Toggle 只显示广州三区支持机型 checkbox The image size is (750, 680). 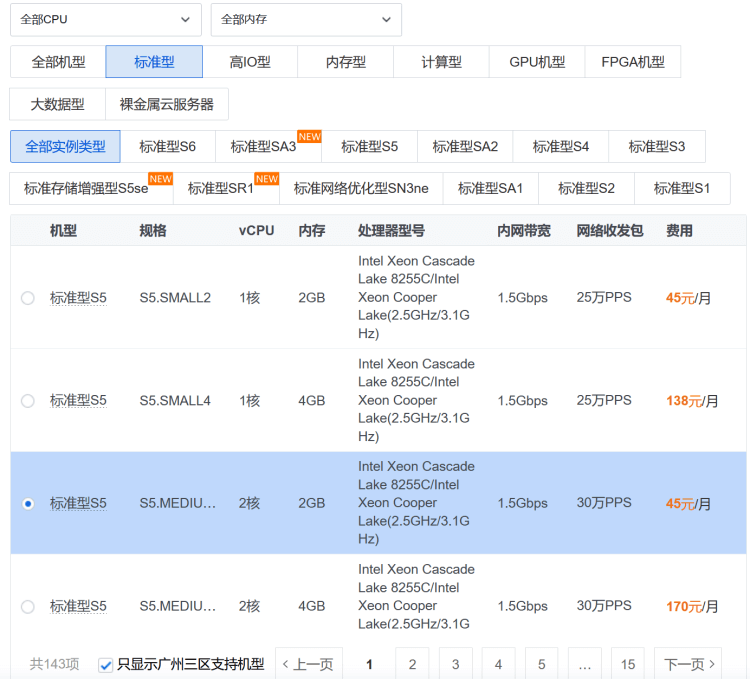point(105,665)
